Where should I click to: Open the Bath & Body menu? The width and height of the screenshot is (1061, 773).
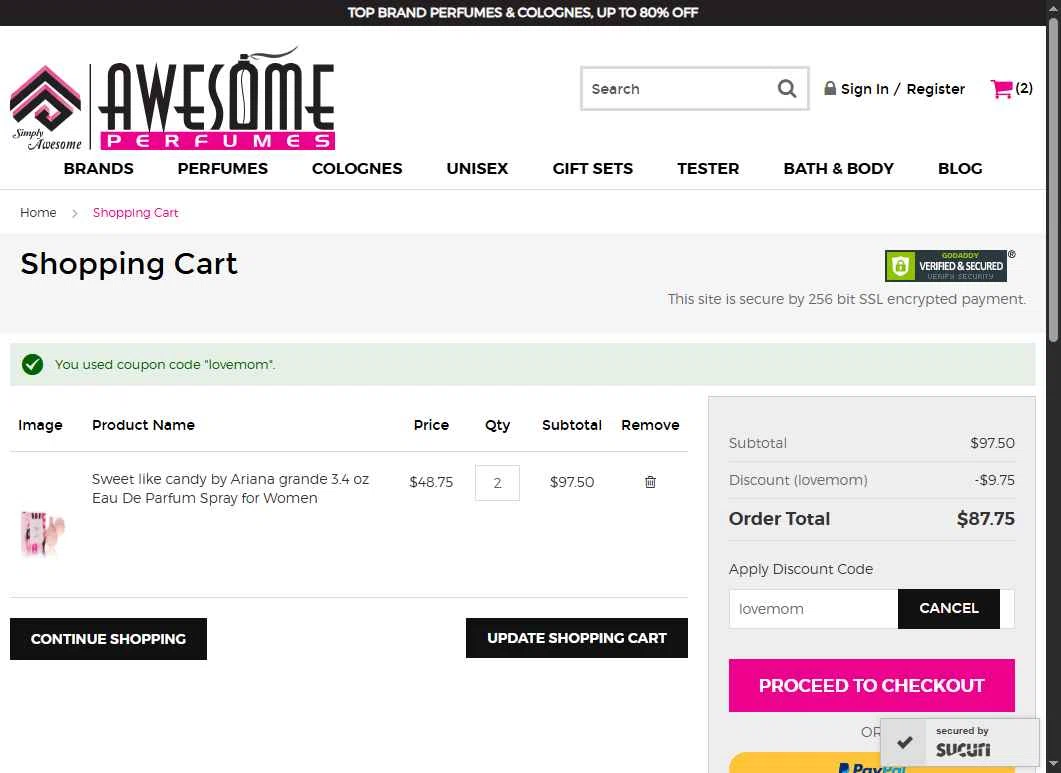[x=838, y=169]
